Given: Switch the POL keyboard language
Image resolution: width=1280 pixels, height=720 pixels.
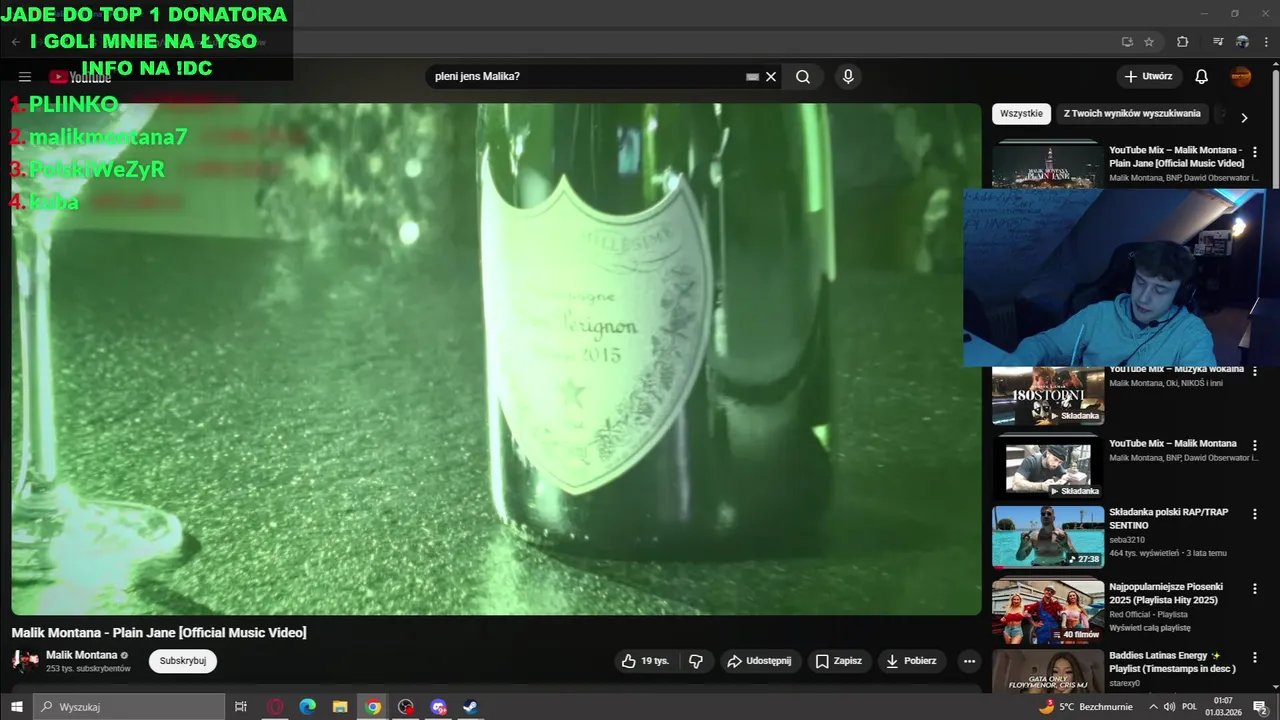Looking at the screenshot, I should (x=1189, y=707).
